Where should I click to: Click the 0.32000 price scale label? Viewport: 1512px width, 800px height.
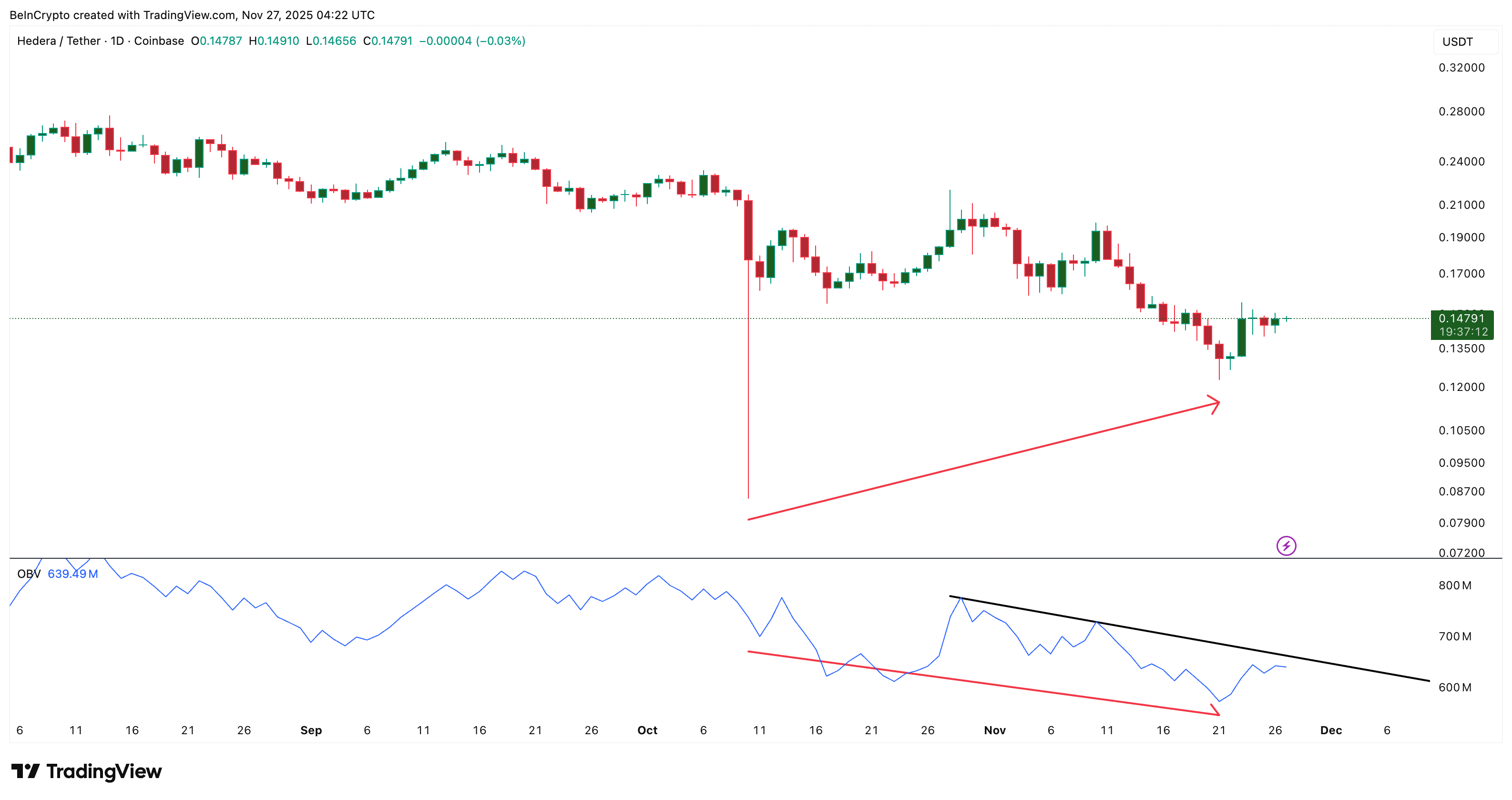pos(1461,68)
